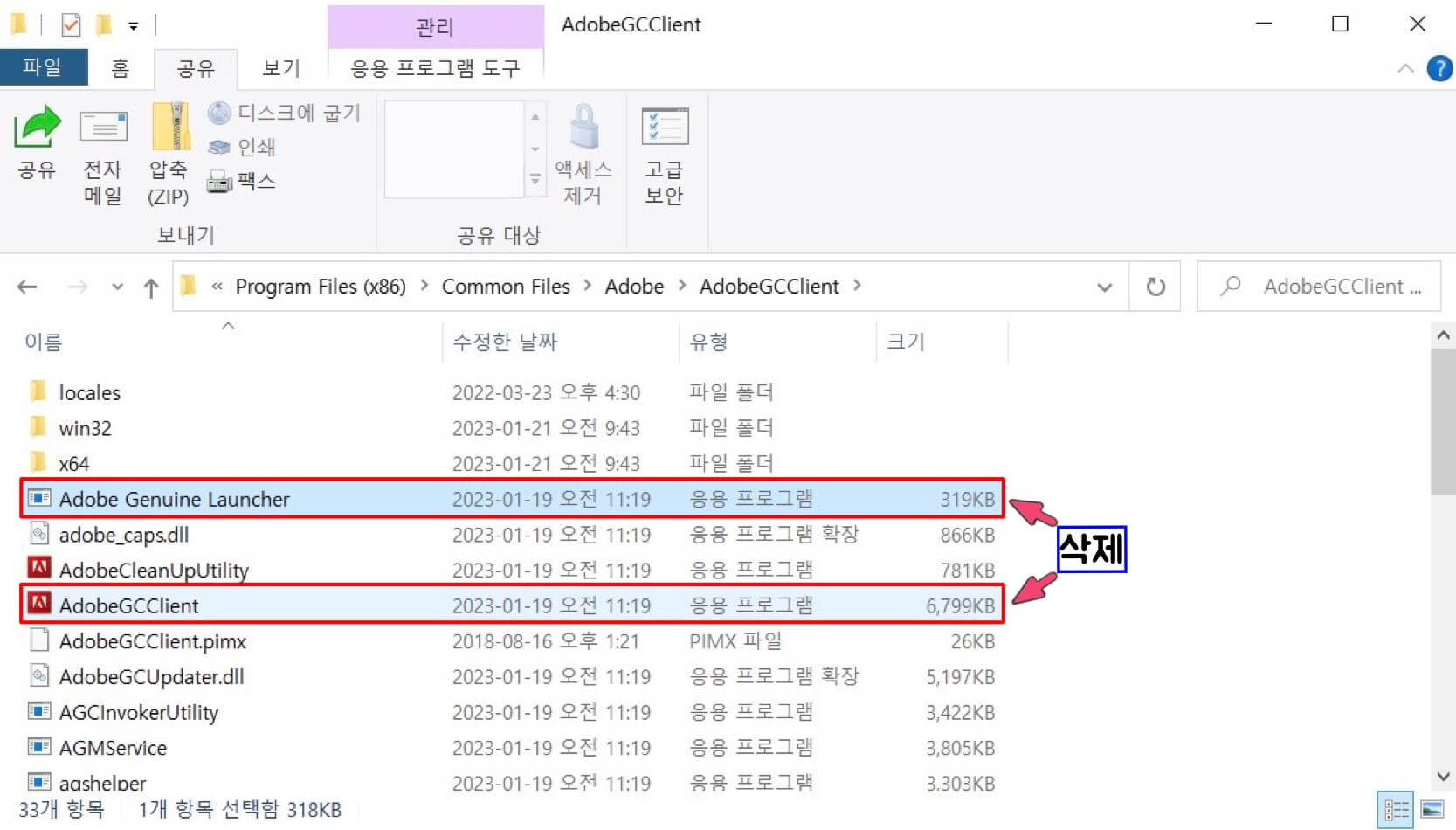Select the AdobeGCClient.pimx blank file icon
Viewport: 1456px width, 830px height.
(38, 640)
